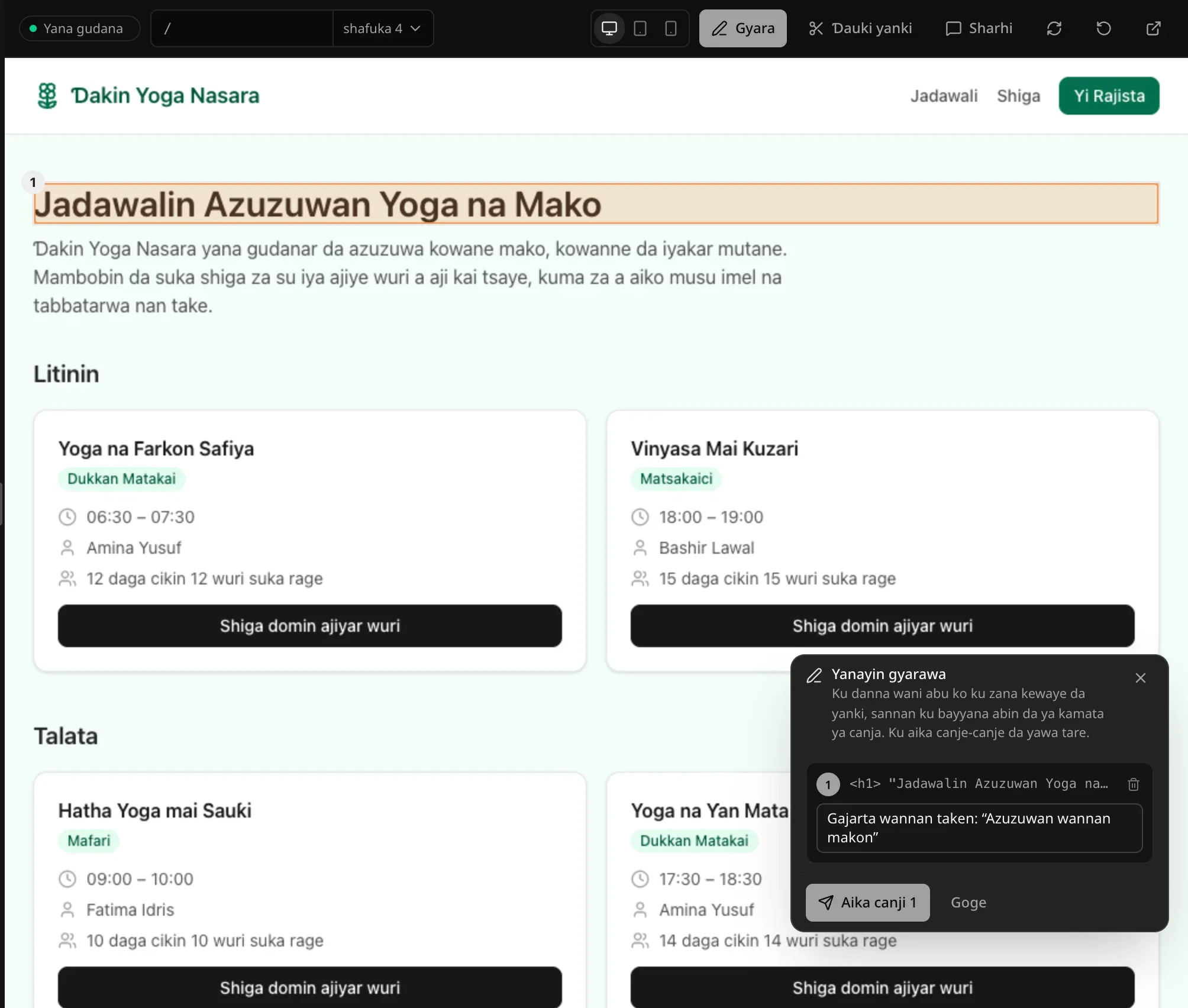Click the clock icon beside 09:00 – 10:00

[x=67, y=879]
